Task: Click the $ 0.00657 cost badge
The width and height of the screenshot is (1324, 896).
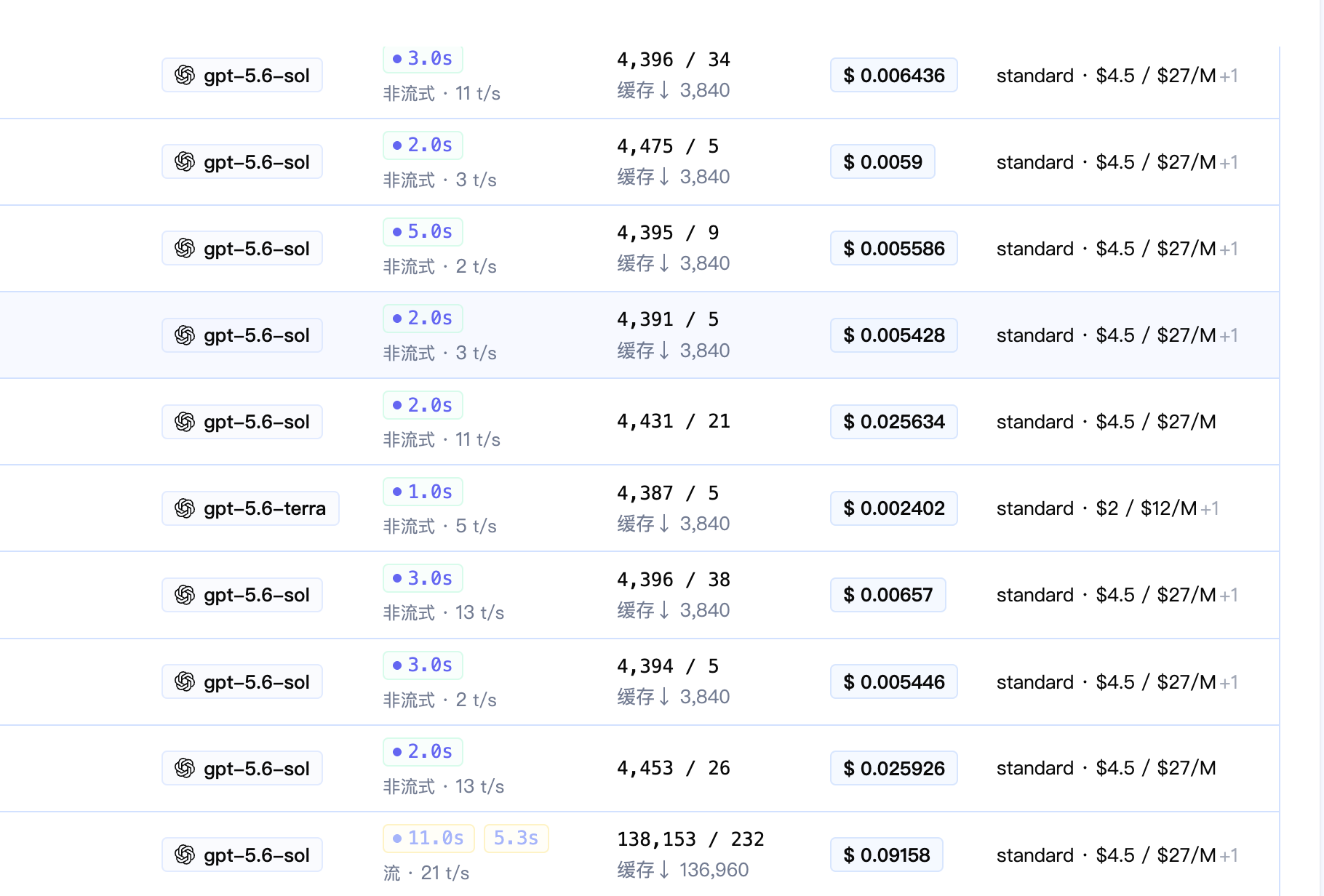Action: (x=888, y=594)
